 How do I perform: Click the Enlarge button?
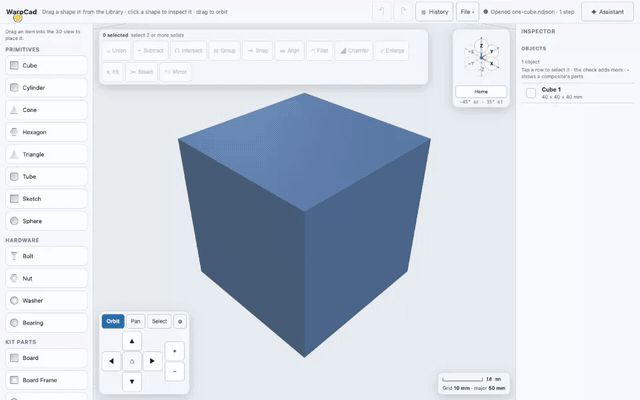pos(392,51)
